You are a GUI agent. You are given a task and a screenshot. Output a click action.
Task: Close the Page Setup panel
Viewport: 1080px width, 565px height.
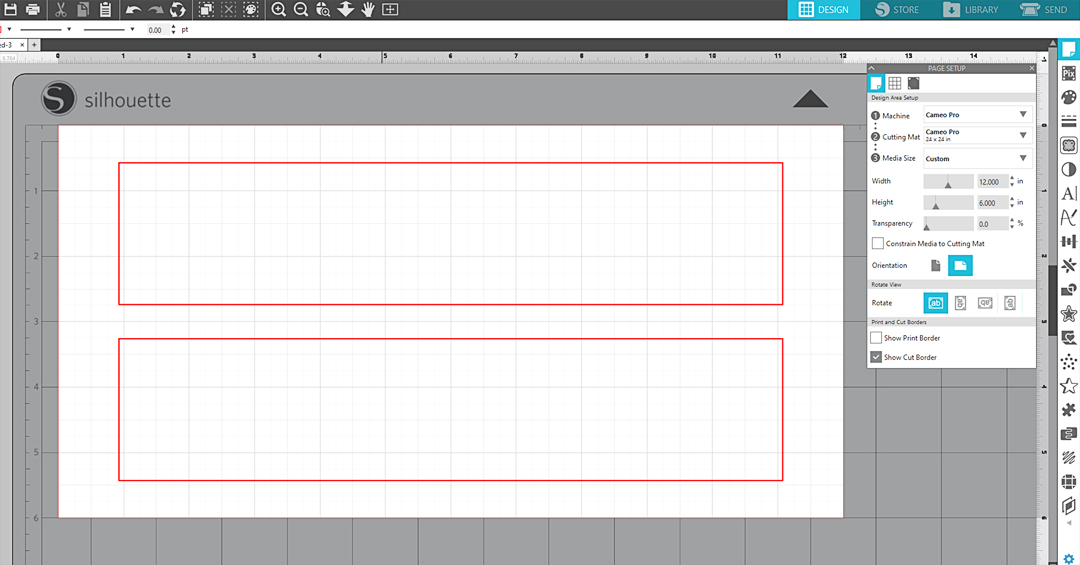[1031, 68]
